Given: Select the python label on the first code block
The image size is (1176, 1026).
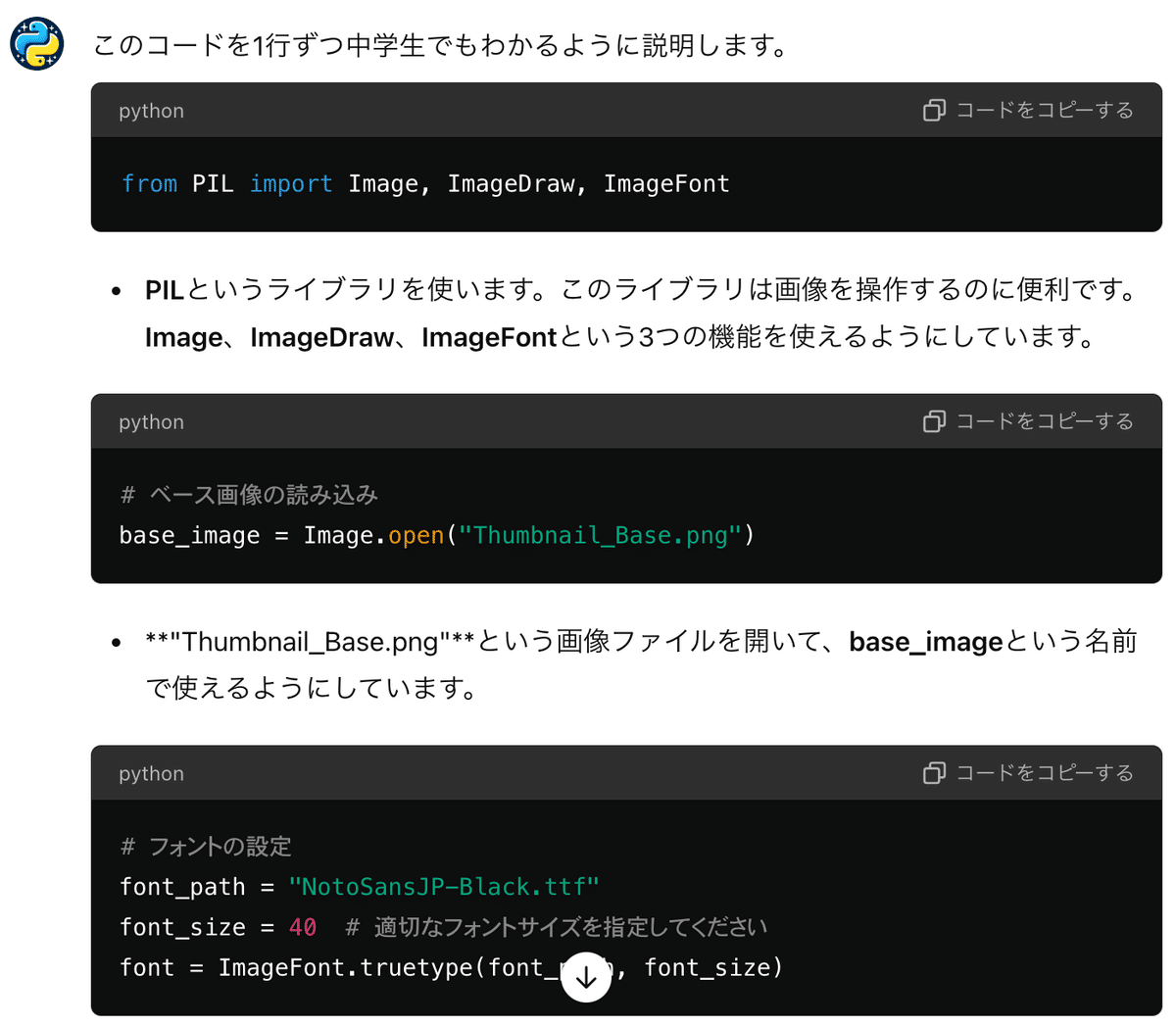Looking at the screenshot, I should point(151,111).
